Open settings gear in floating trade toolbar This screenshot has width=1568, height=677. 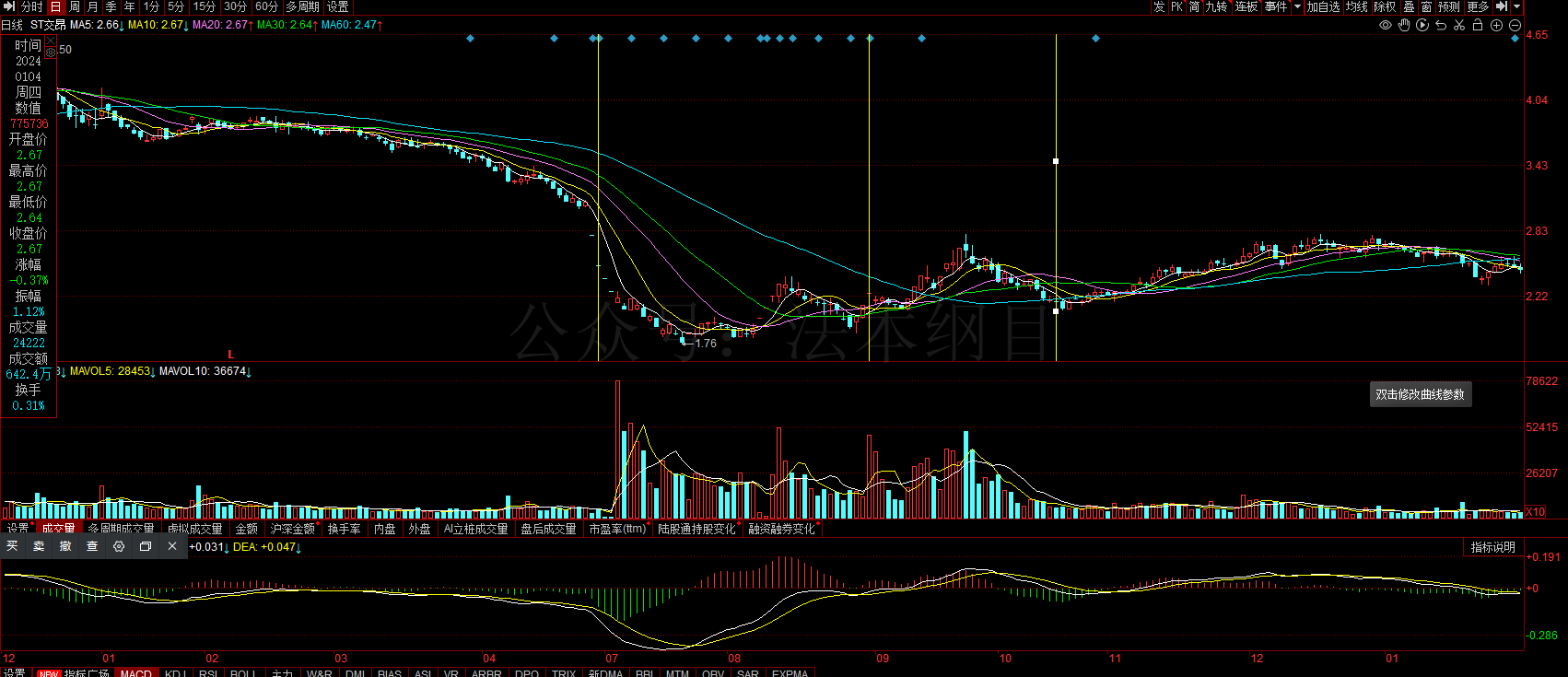tap(119, 546)
